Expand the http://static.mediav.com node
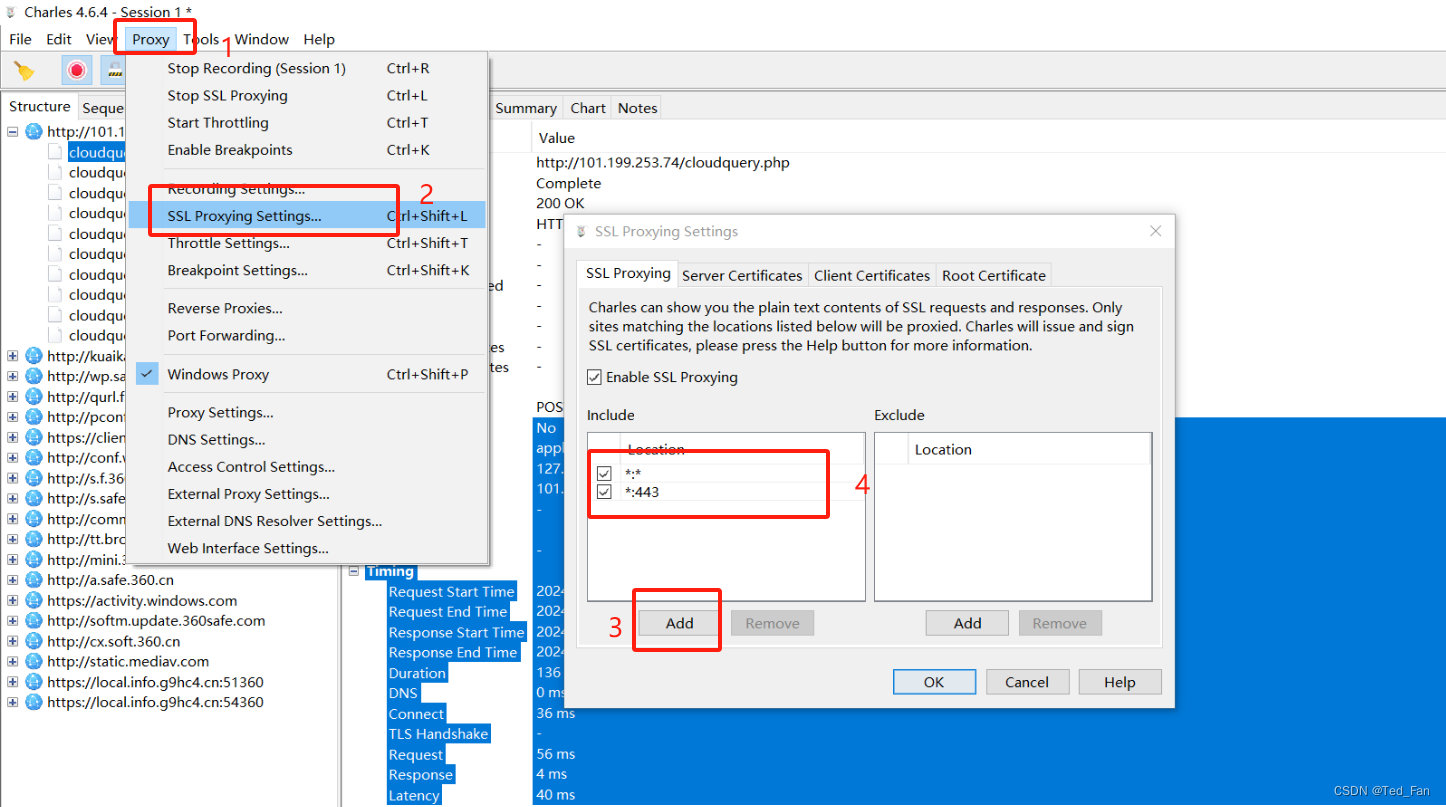Viewport: 1446px width, 807px height. [x=12, y=662]
